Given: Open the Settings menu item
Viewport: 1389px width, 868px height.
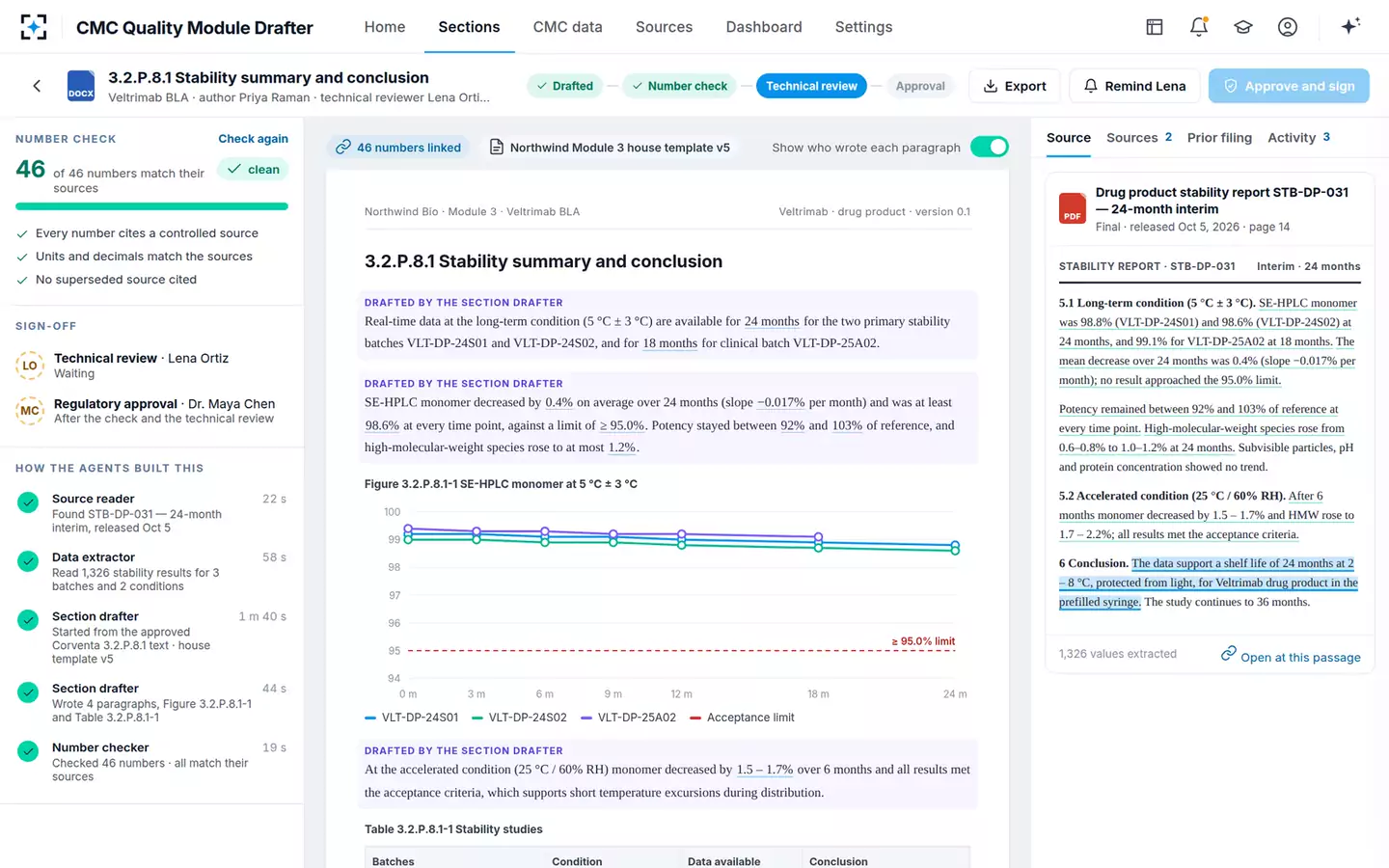Looking at the screenshot, I should click(864, 27).
